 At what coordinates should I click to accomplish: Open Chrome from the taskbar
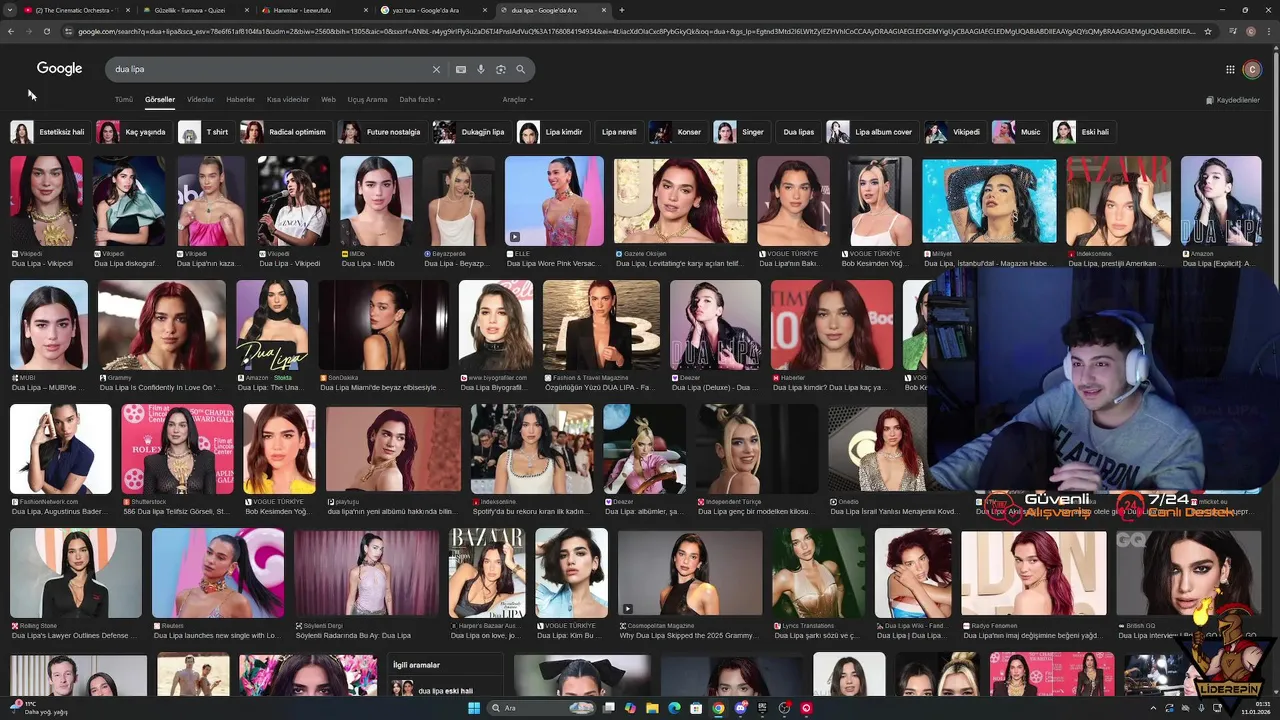[x=718, y=708]
